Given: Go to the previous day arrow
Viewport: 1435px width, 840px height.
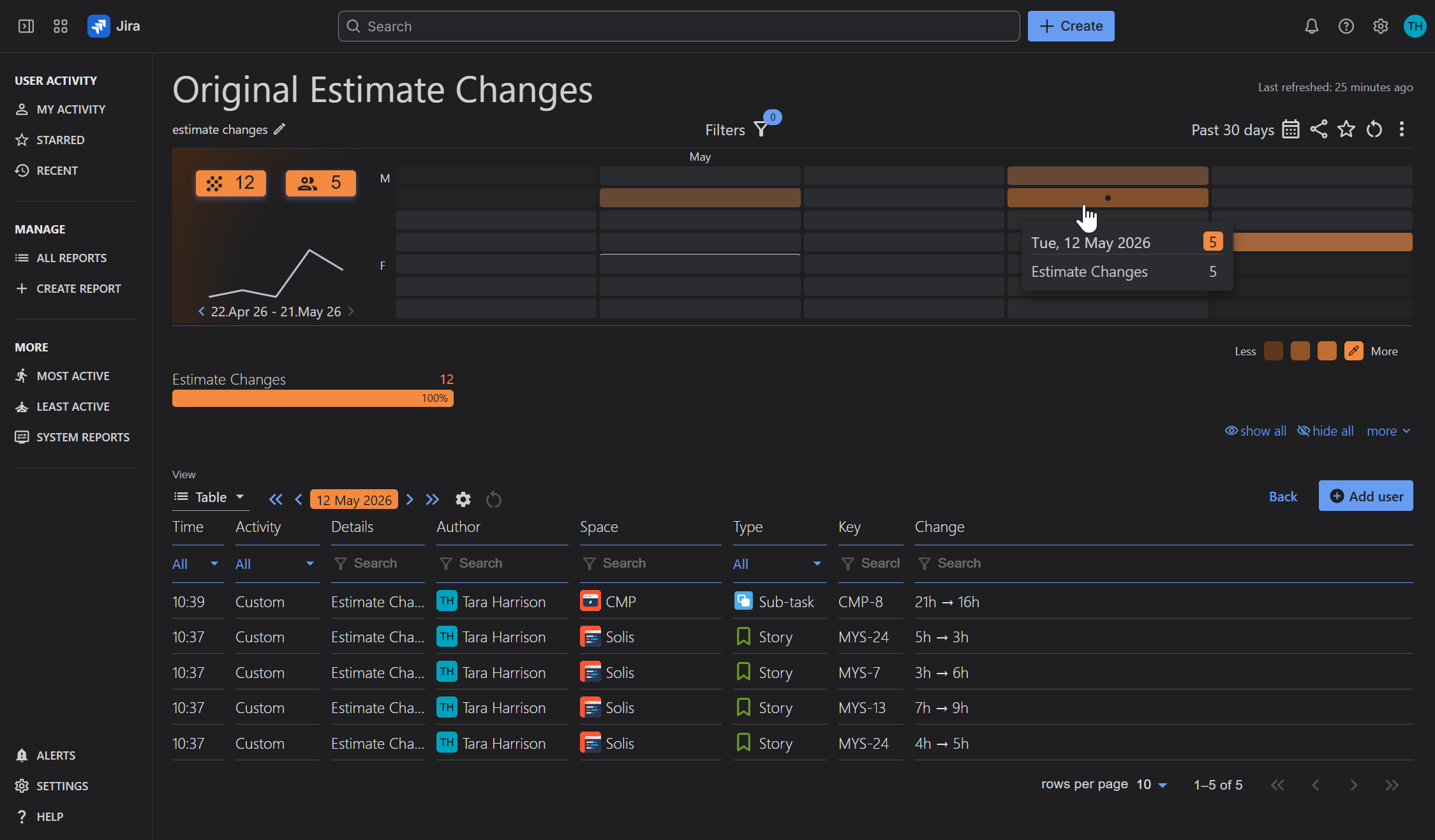Looking at the screenshot, I should pyautogui.click(x=298, y=499).
